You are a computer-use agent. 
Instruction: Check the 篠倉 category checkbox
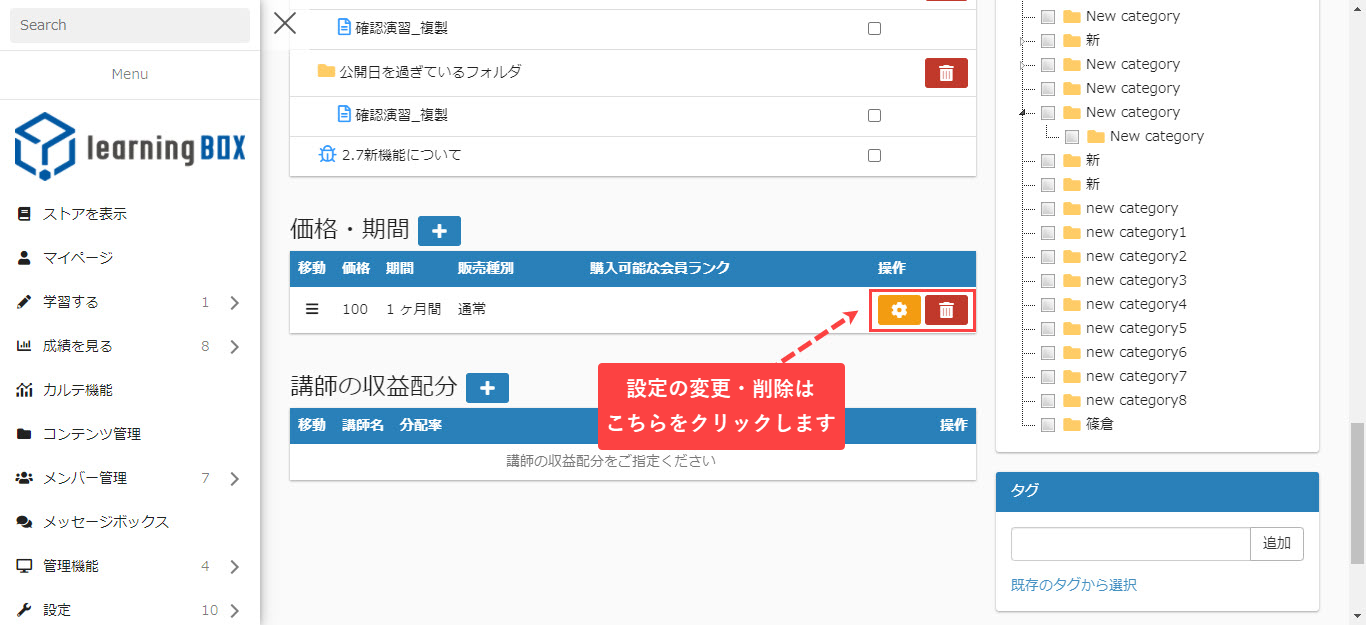tap(1048, 424)
